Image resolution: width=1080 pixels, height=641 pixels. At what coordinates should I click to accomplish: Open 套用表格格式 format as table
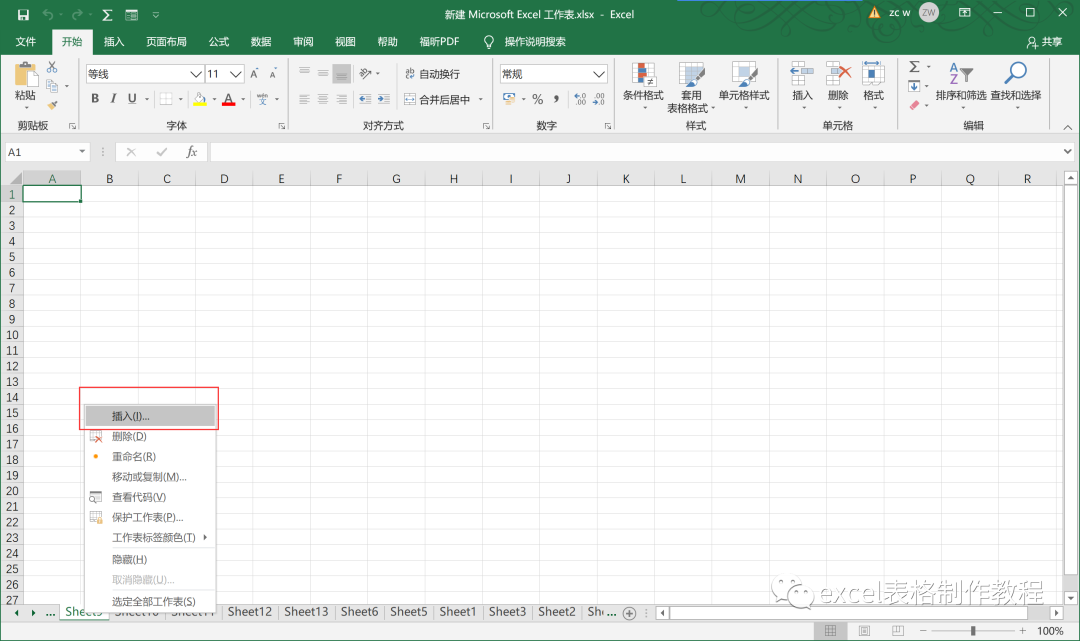coord(691,87)
